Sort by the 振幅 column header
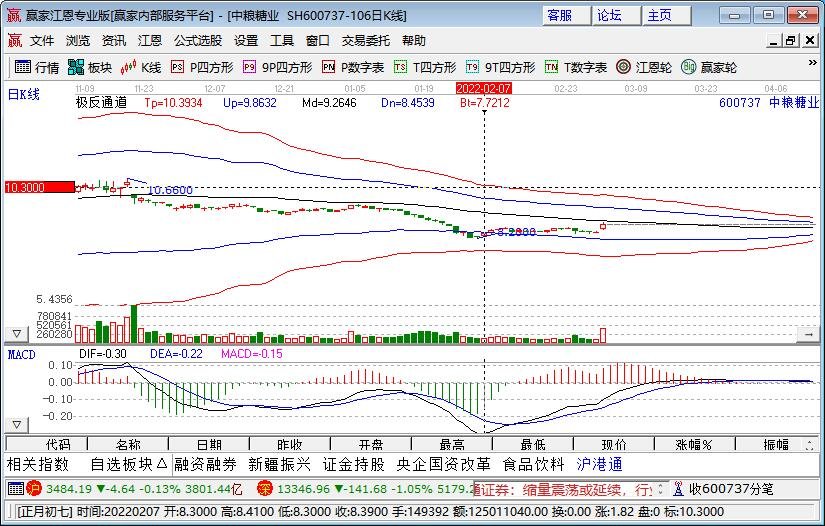Screen dimensions: 825x526 click(776, 444)
